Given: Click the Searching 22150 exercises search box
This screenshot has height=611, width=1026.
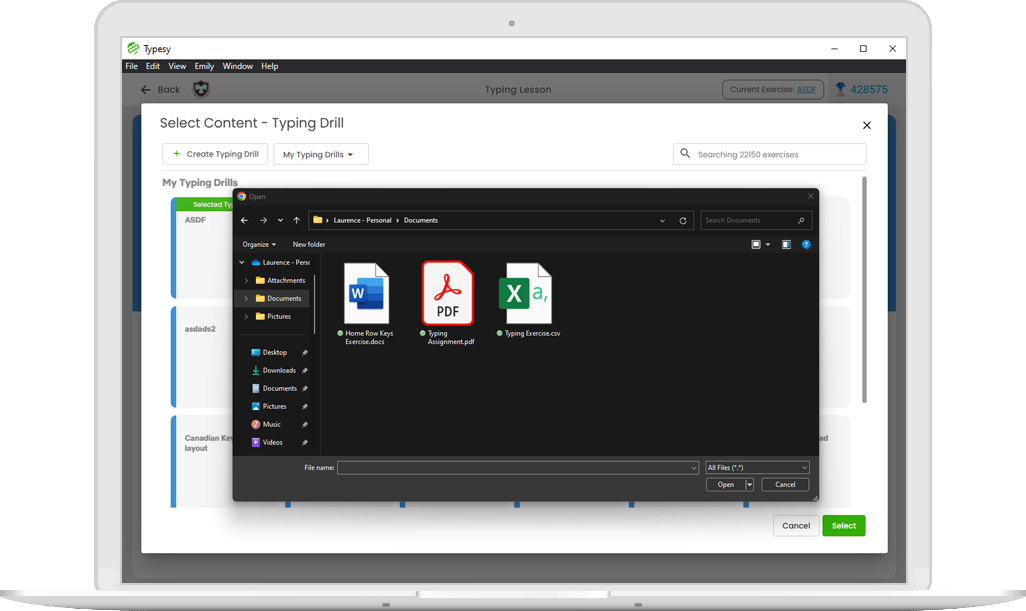Looking at the screenshot, I should click(x=770, y=154).
